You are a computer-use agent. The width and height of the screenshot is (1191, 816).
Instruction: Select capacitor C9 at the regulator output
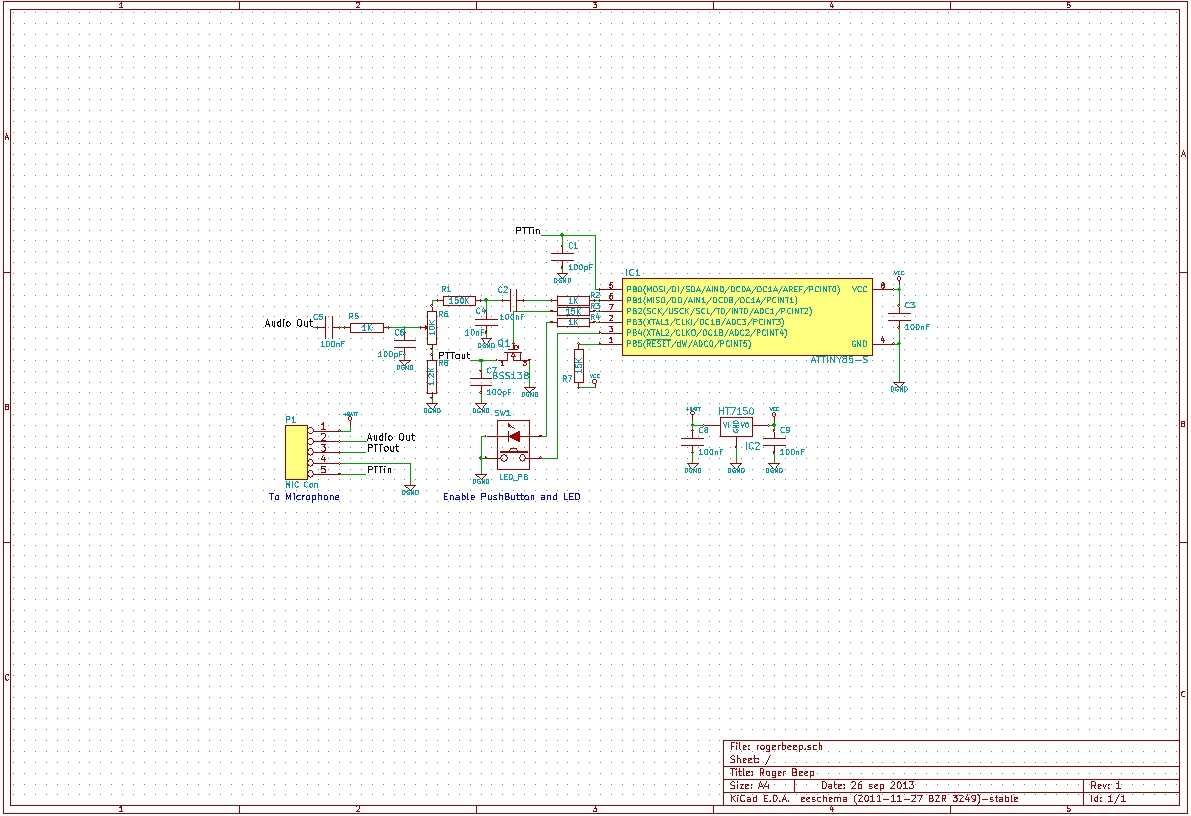coord(775,441)
